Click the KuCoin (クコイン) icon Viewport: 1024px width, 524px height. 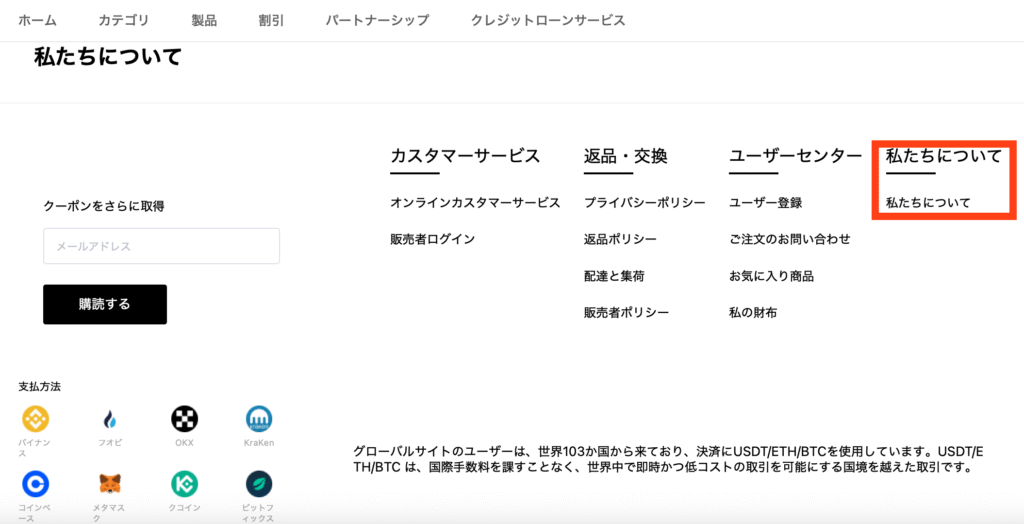point(185,483)
